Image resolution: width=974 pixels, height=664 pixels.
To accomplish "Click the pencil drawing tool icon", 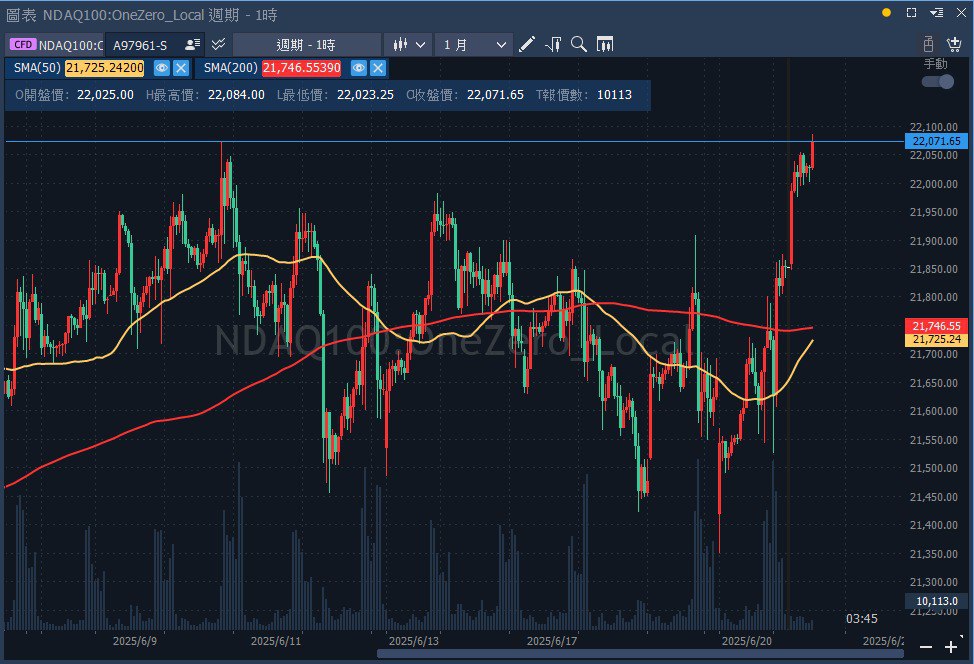I will tap(528, 45).
